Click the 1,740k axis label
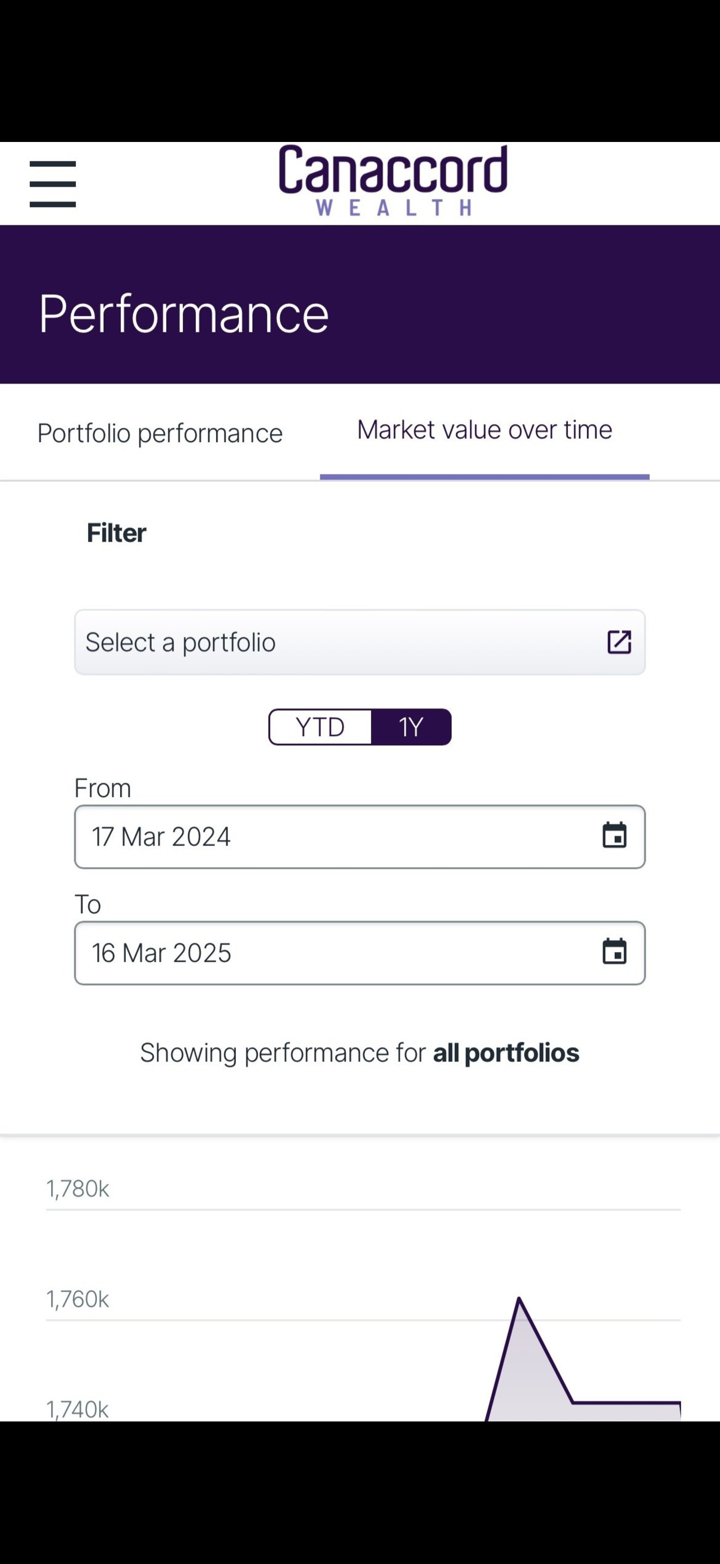The height and width of the screenshot is (1564, 720). [x=77, y=1409]
